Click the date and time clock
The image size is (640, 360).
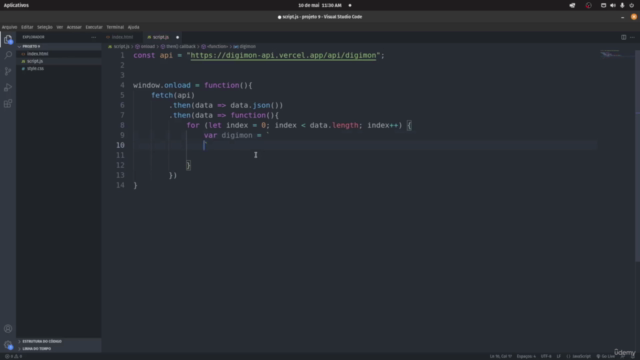click(x=320, y=5)
